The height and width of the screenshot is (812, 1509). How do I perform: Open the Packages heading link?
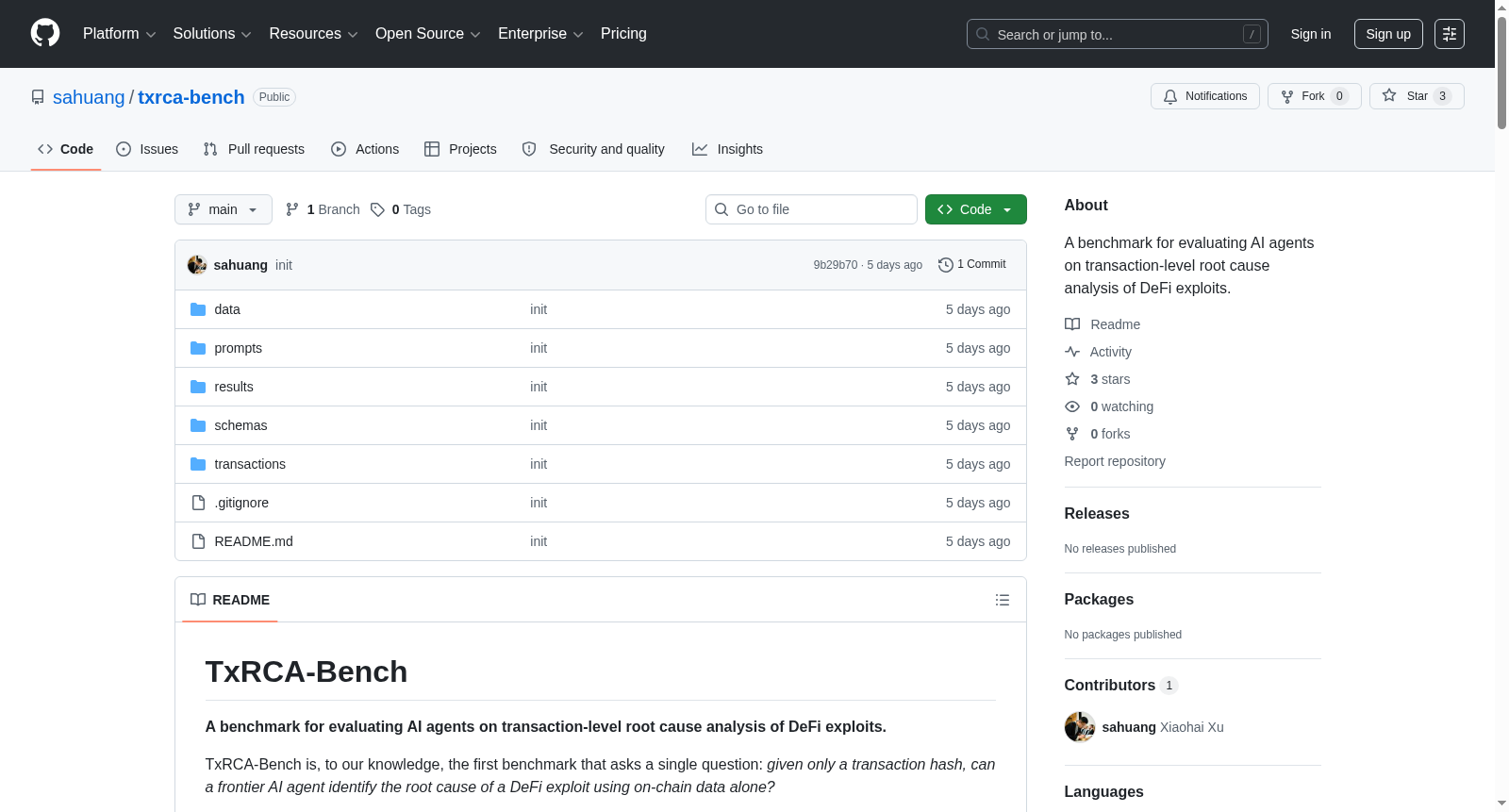tap(1099, 599)
